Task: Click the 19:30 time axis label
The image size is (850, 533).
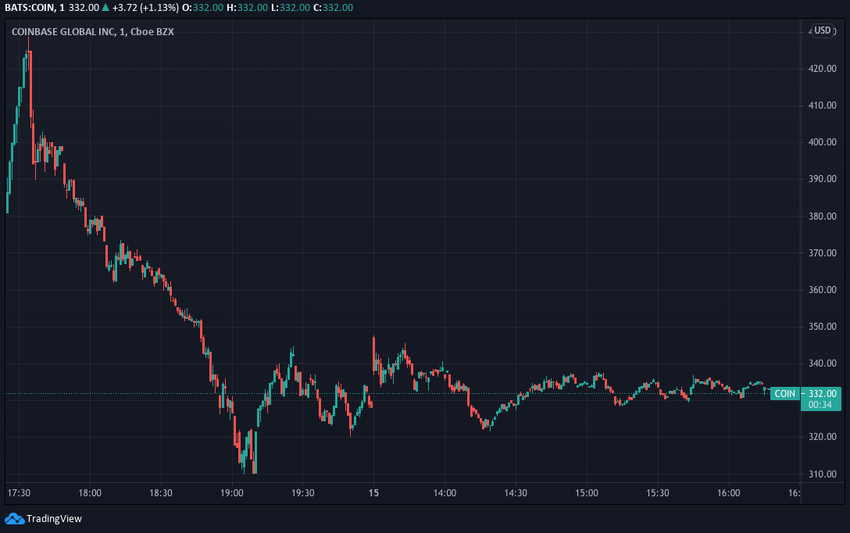Action: (x=302, y=493)
